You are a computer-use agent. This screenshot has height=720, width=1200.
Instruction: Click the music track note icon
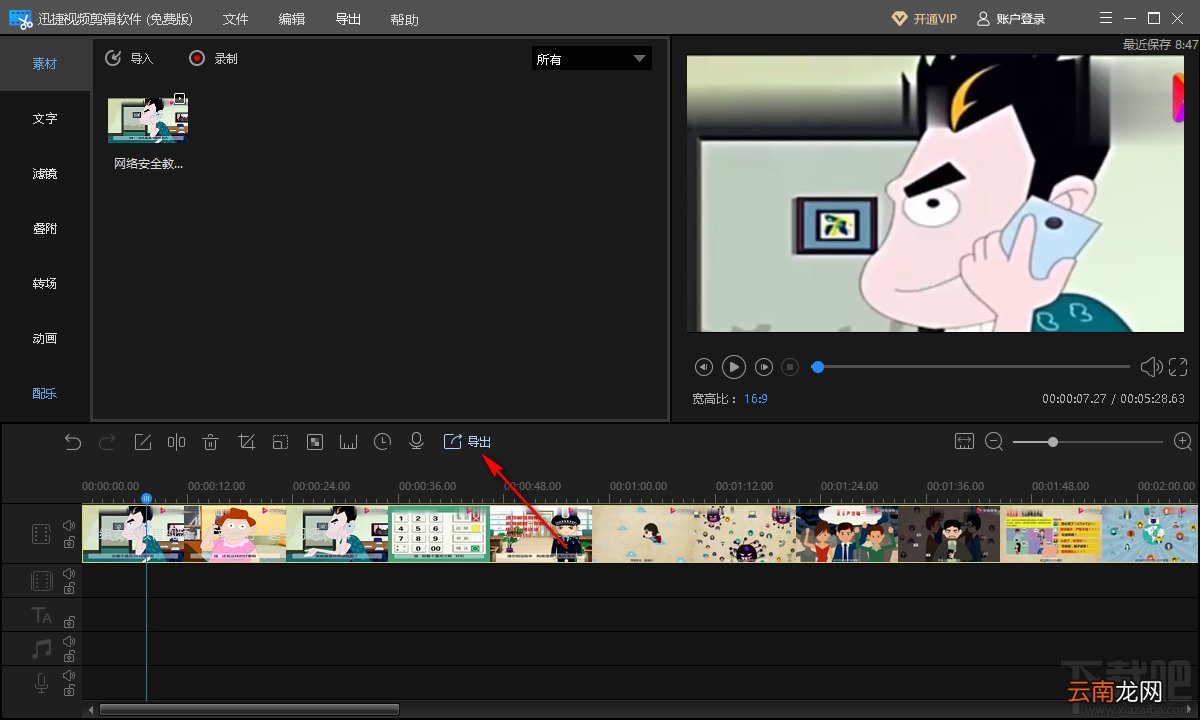[x=41, y=649]
